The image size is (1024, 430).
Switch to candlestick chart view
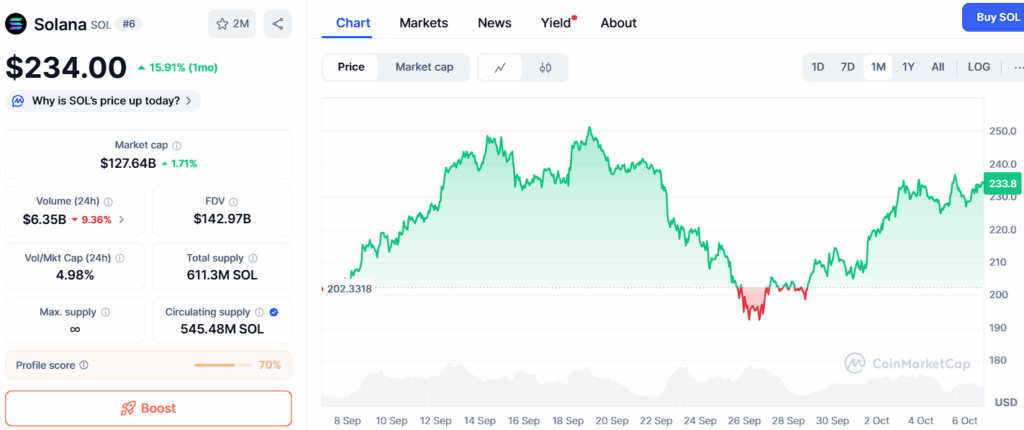[545, 67]
